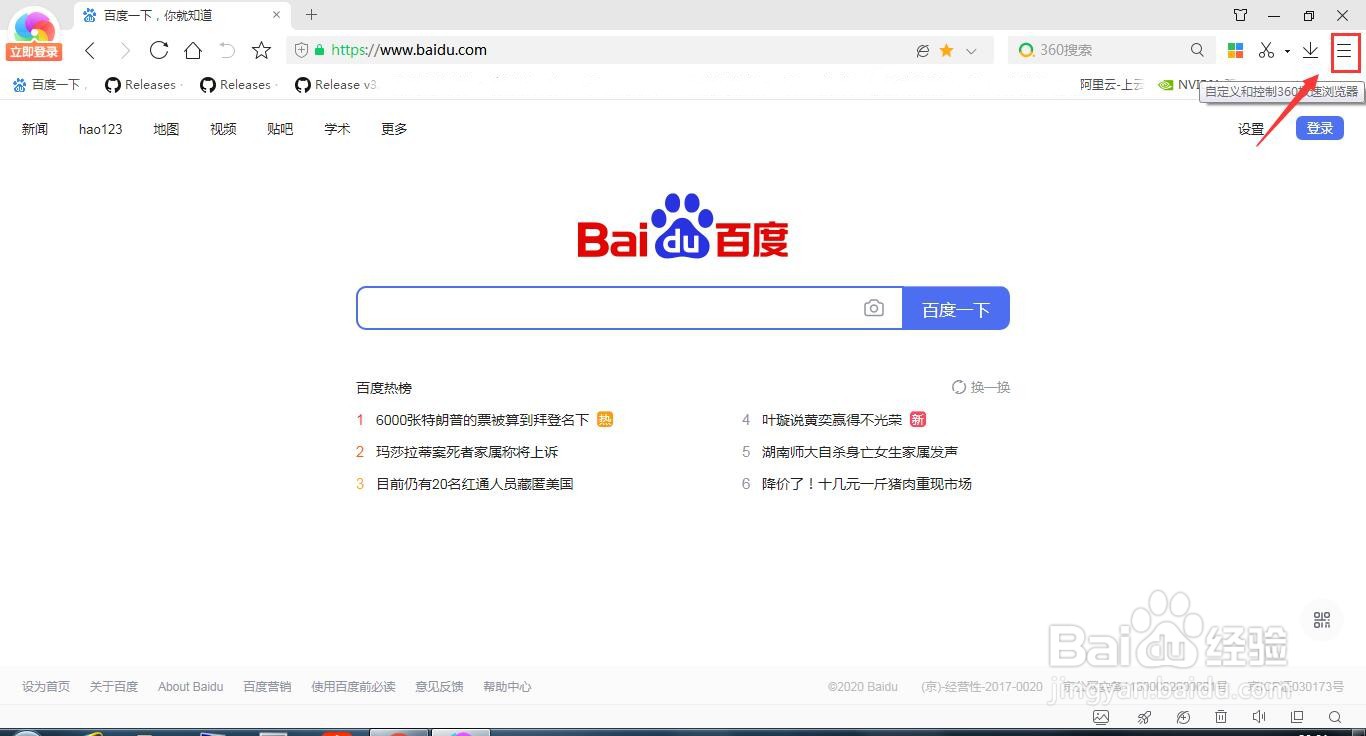Screen dimensions: 1366x736
Task: Click the camera image search icon
Action: [874, 308]
